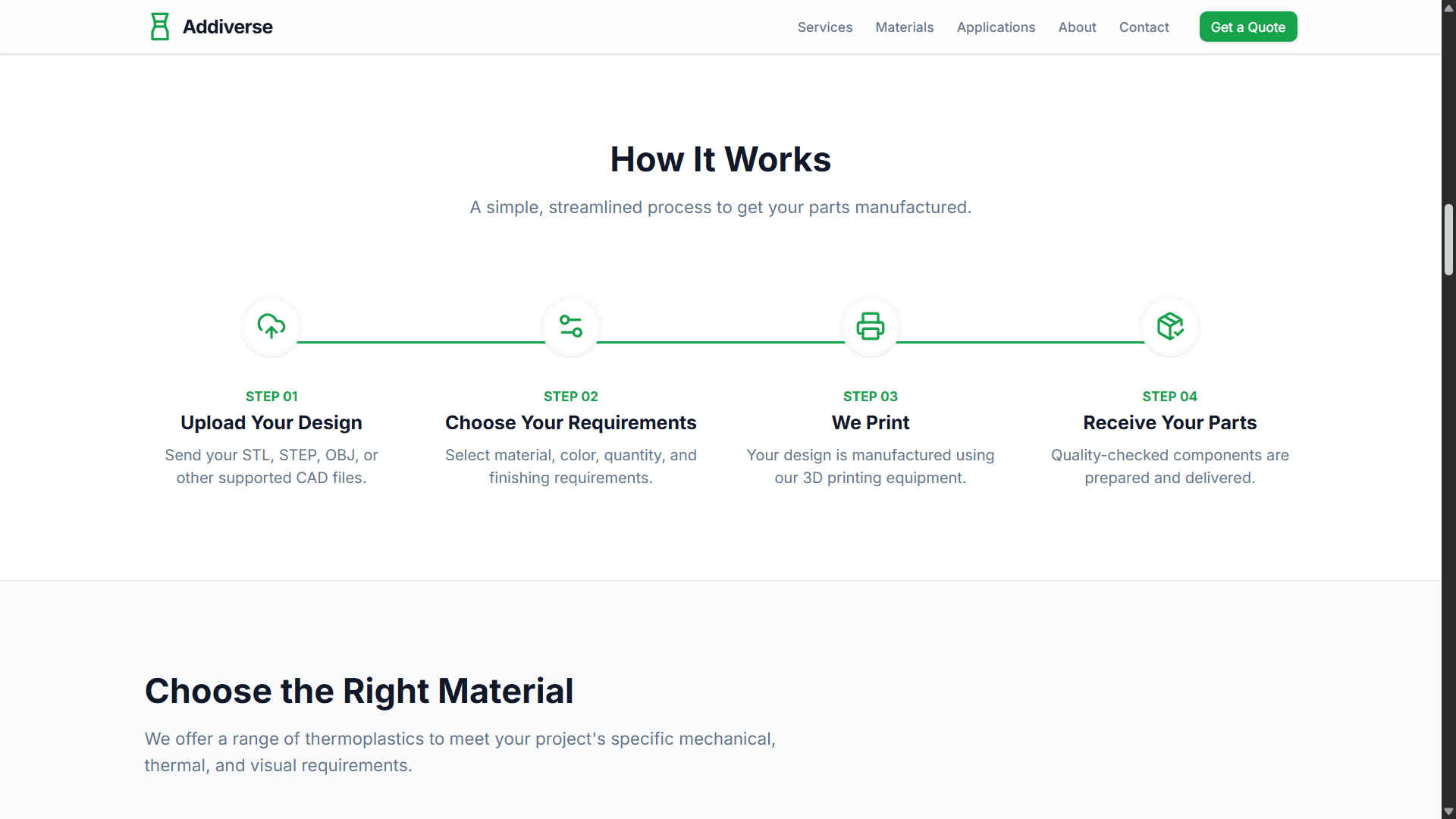Viewport: 1456px width, 819px height.
Task: Click the 'Choose the Right Material' heading
Action: (359, 691)
